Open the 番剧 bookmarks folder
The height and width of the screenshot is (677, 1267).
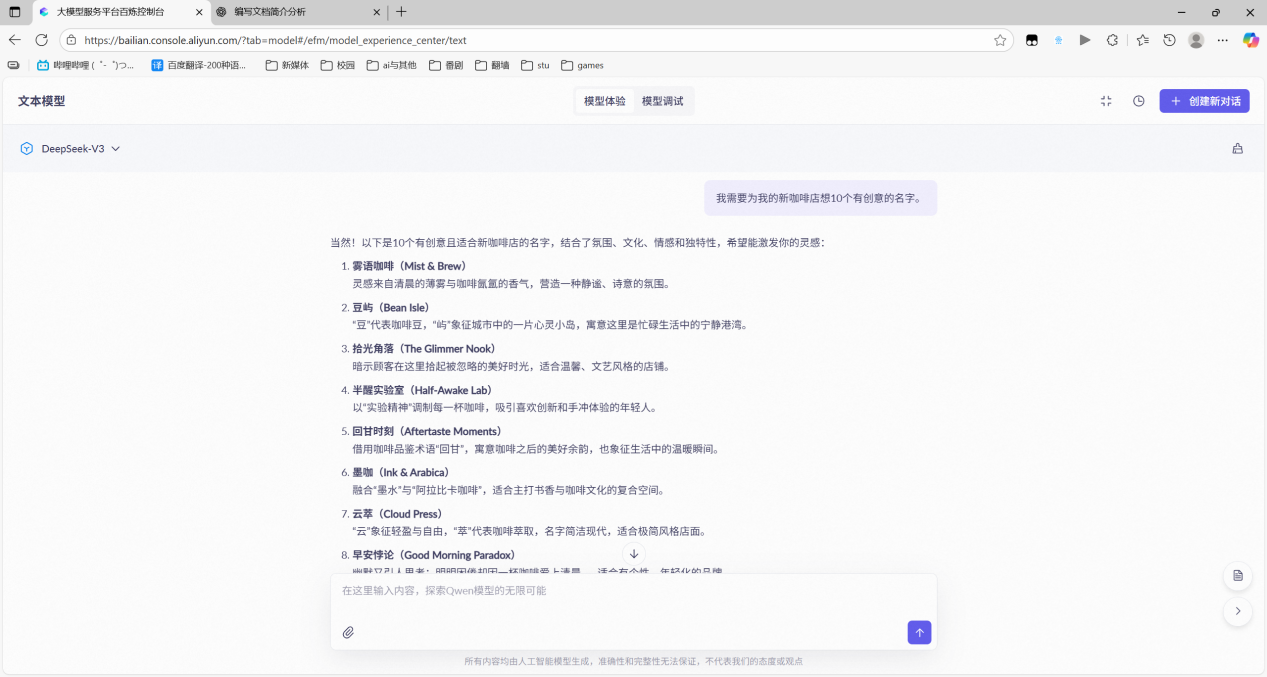pyautogui.click(x=446, y=65)
